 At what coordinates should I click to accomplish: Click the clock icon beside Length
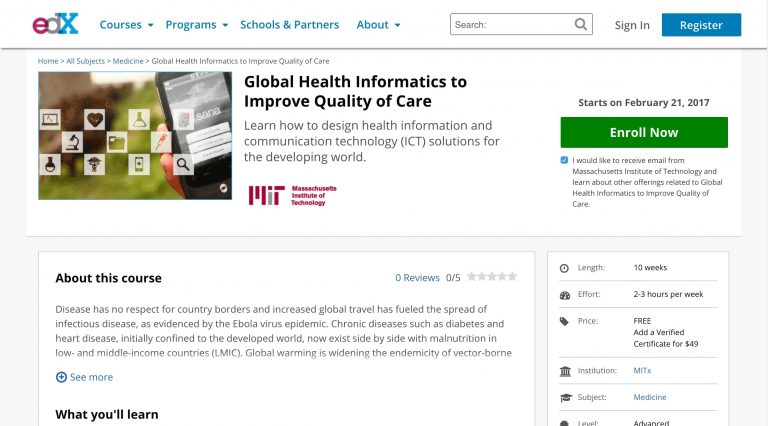click(x=564, y=268)
